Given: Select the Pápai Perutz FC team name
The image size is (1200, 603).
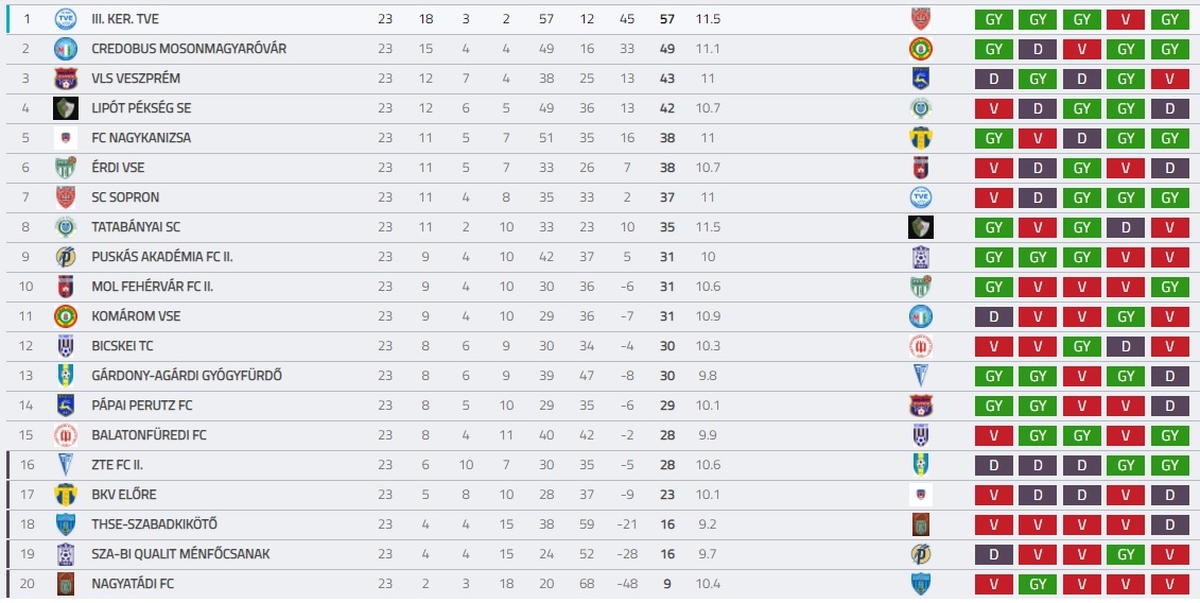Looking at the screenshot, I should click(x=141, y=406).
